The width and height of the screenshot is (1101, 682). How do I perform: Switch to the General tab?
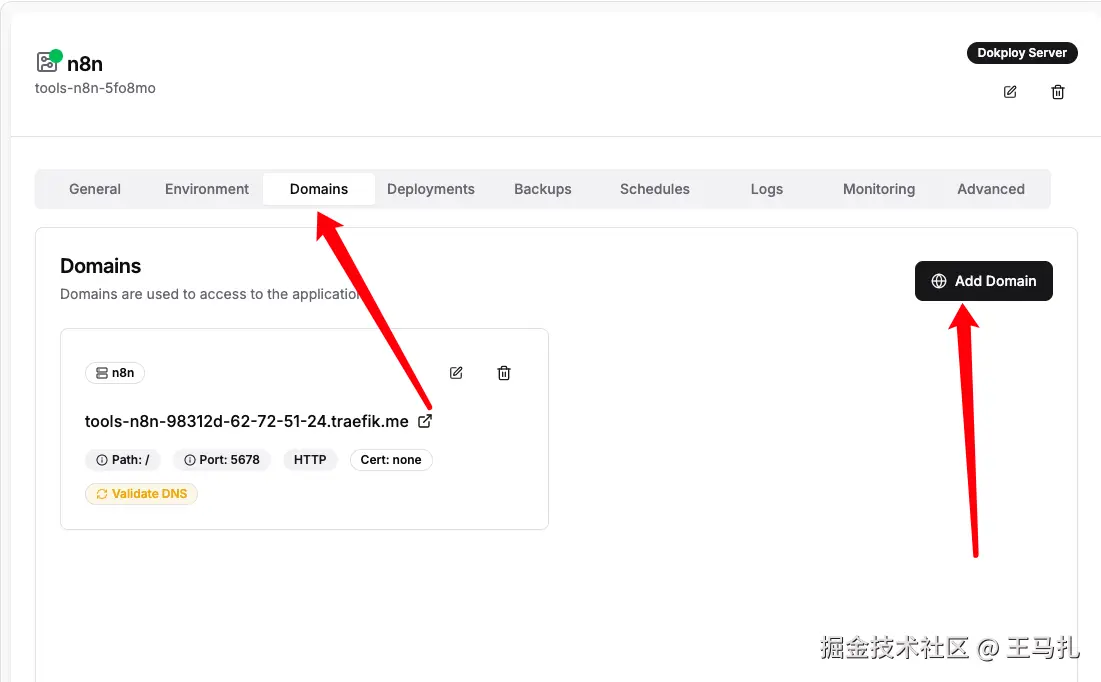(95, 189)
